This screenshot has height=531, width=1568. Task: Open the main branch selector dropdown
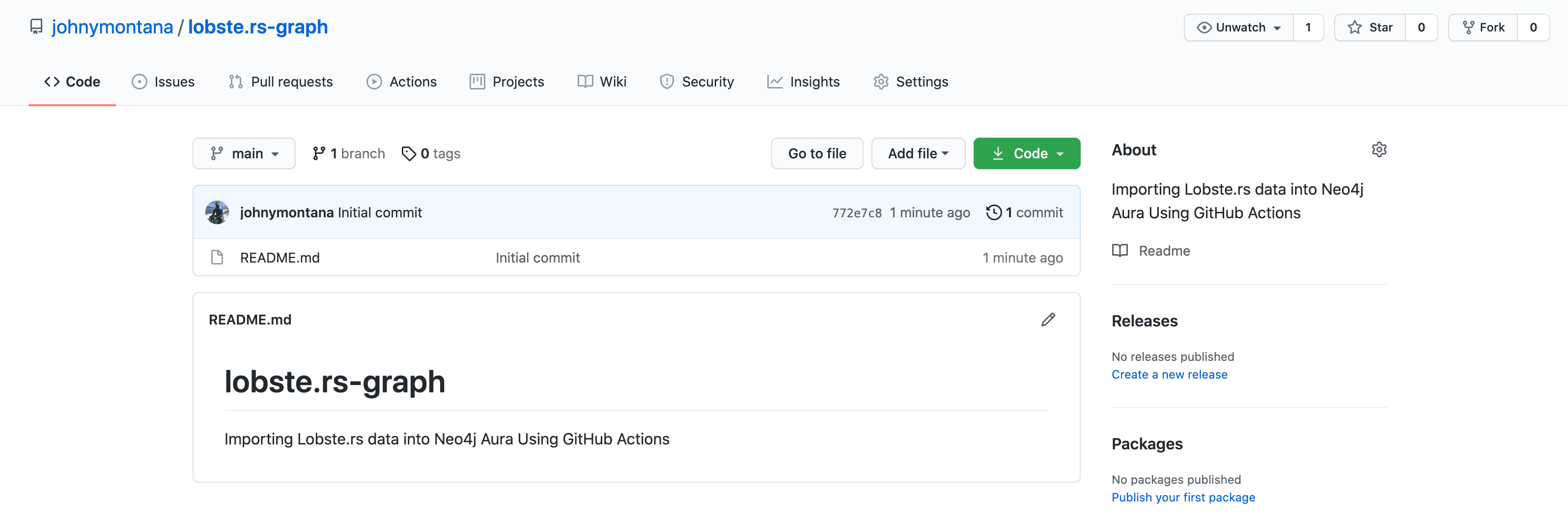(x=244, y=153)
